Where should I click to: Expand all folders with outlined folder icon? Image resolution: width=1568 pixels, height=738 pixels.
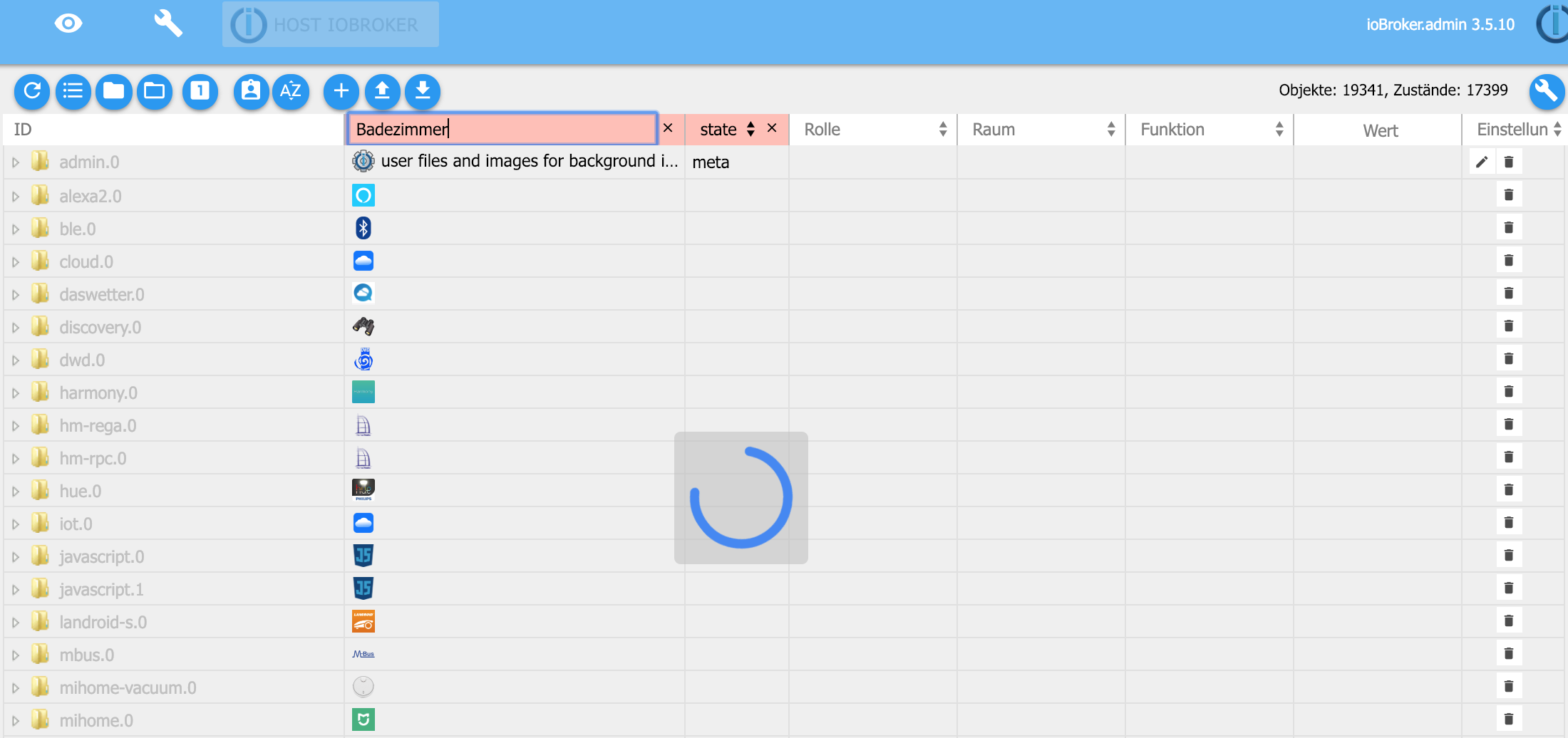[x=155, y=91]
